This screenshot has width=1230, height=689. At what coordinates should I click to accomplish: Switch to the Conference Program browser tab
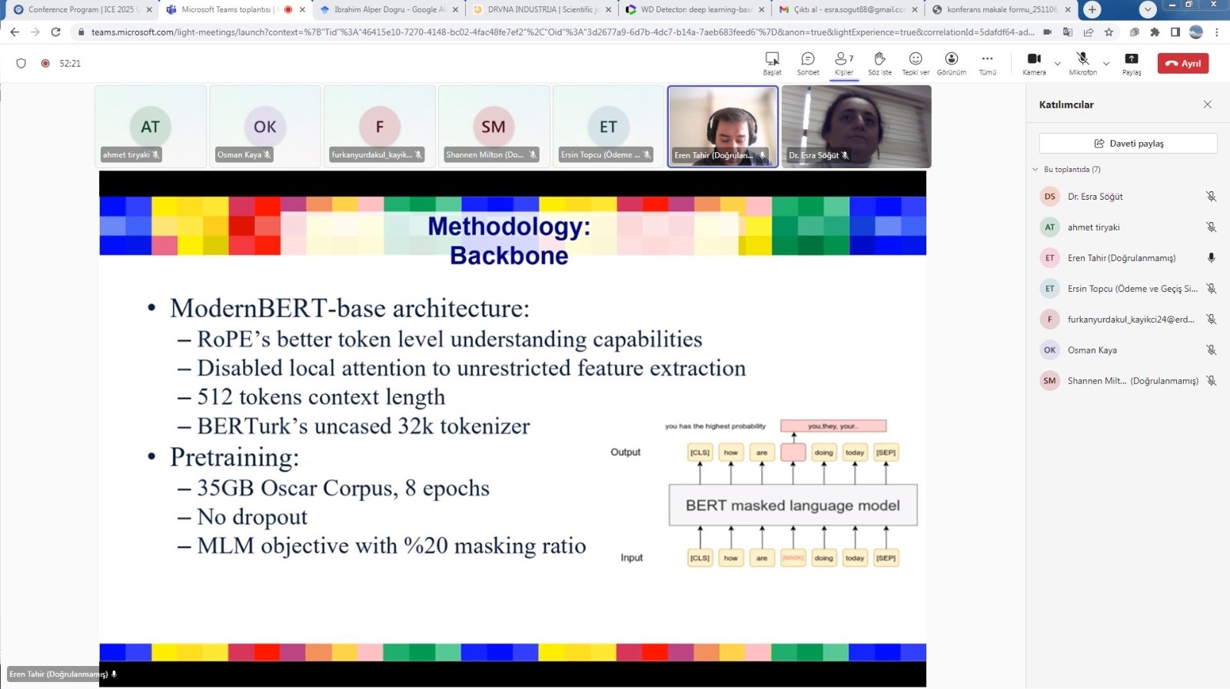(80, 10)
